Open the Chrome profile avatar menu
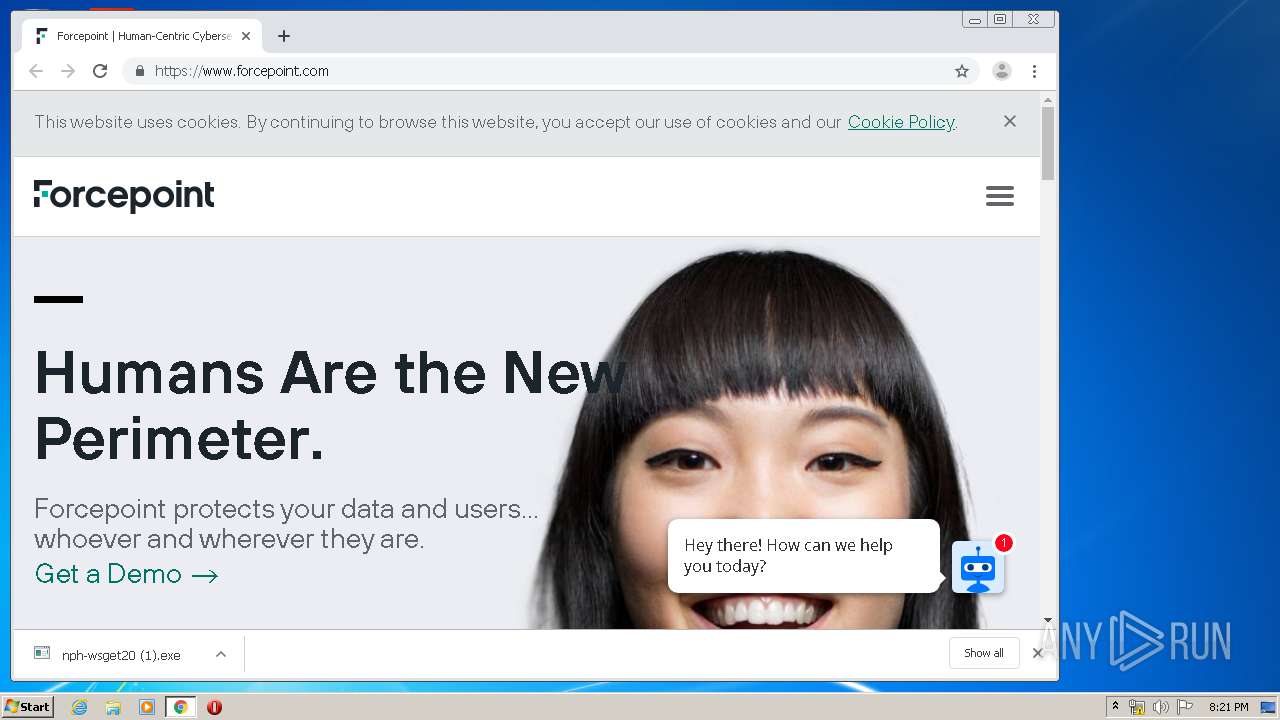 click(x=1001, y=71)
